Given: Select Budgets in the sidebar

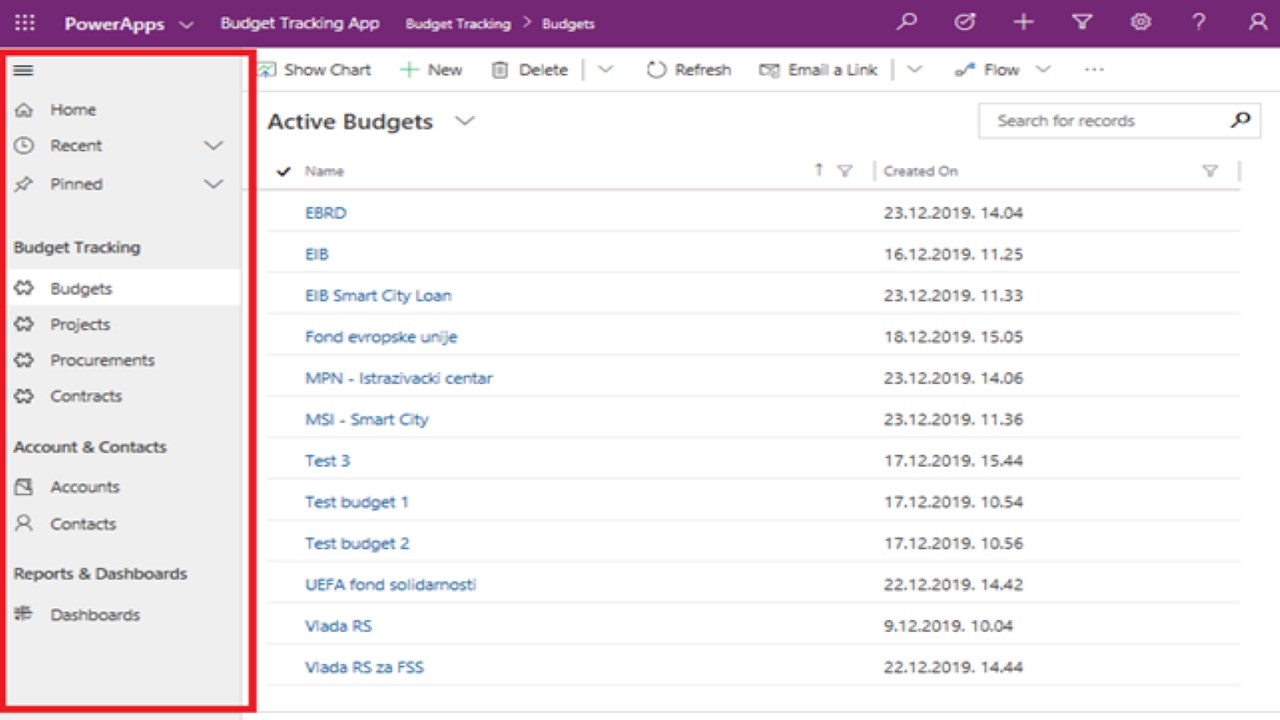Looking at the screenshot, I should (x=124, y=288).
